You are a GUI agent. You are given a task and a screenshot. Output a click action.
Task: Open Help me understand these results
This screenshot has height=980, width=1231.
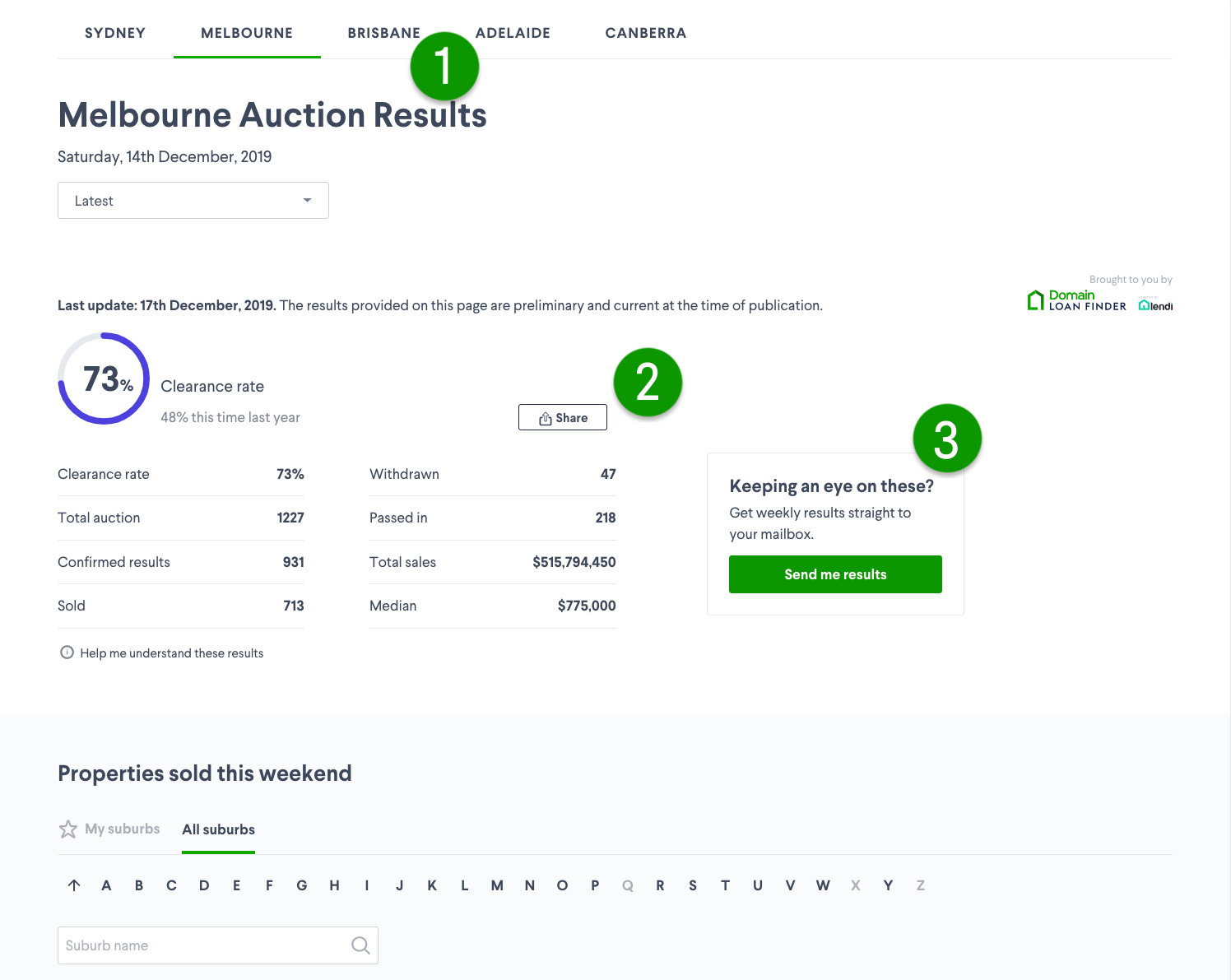coord(172,653)
